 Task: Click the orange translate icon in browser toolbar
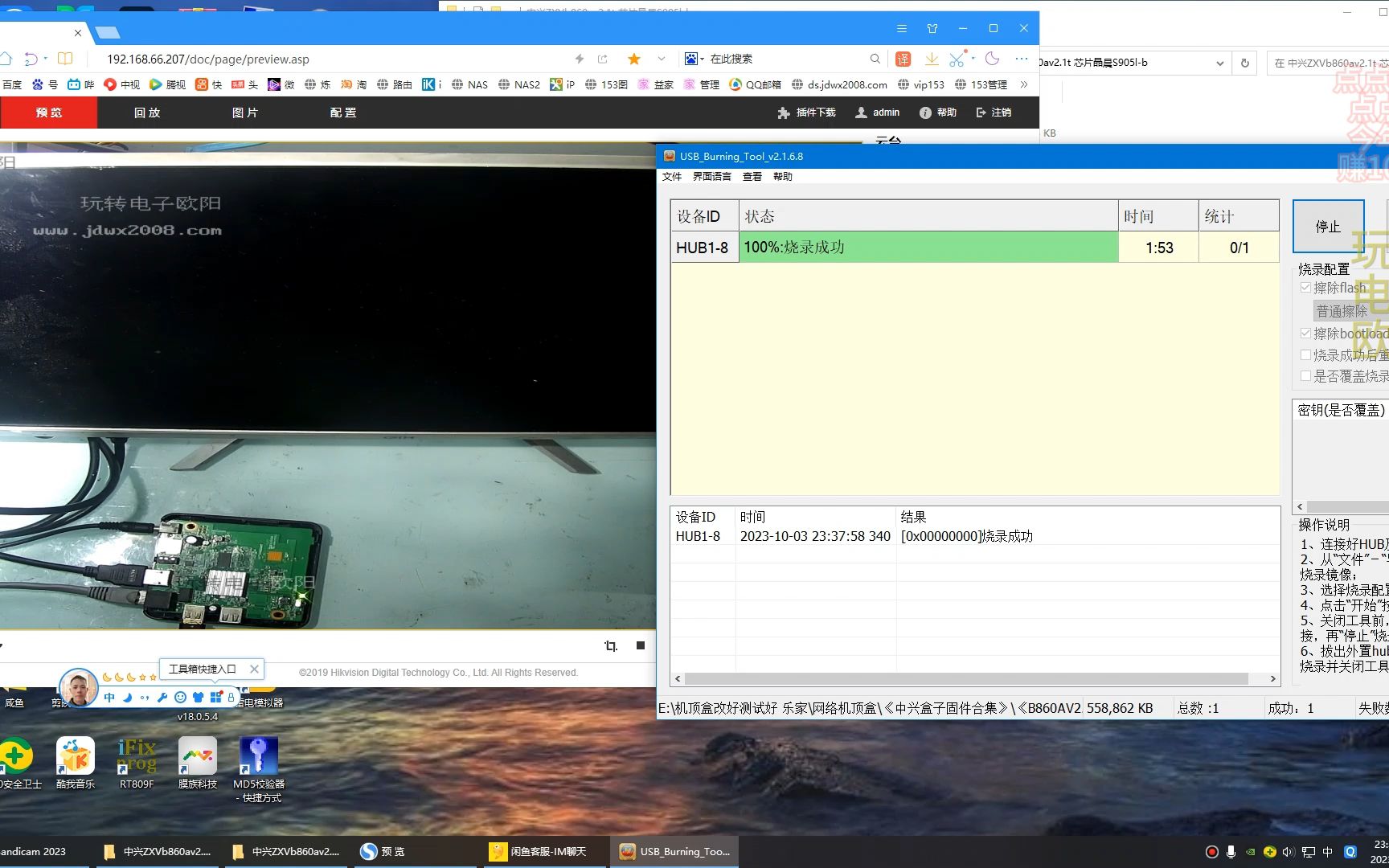903,59
